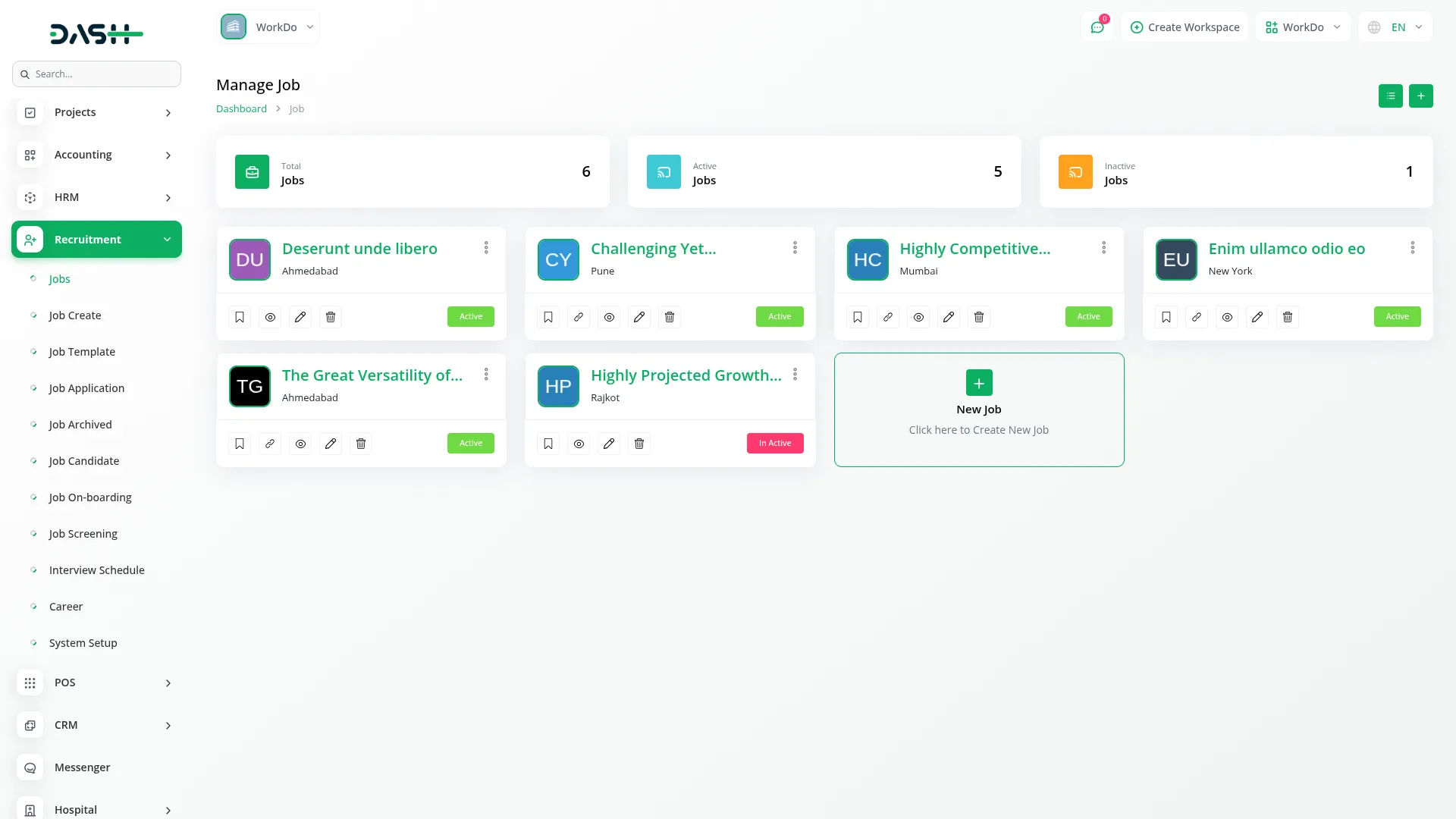View the Deserunt unde libero job details
The height and width of the screenshot is (819, 1456).
tap(270, 317)
